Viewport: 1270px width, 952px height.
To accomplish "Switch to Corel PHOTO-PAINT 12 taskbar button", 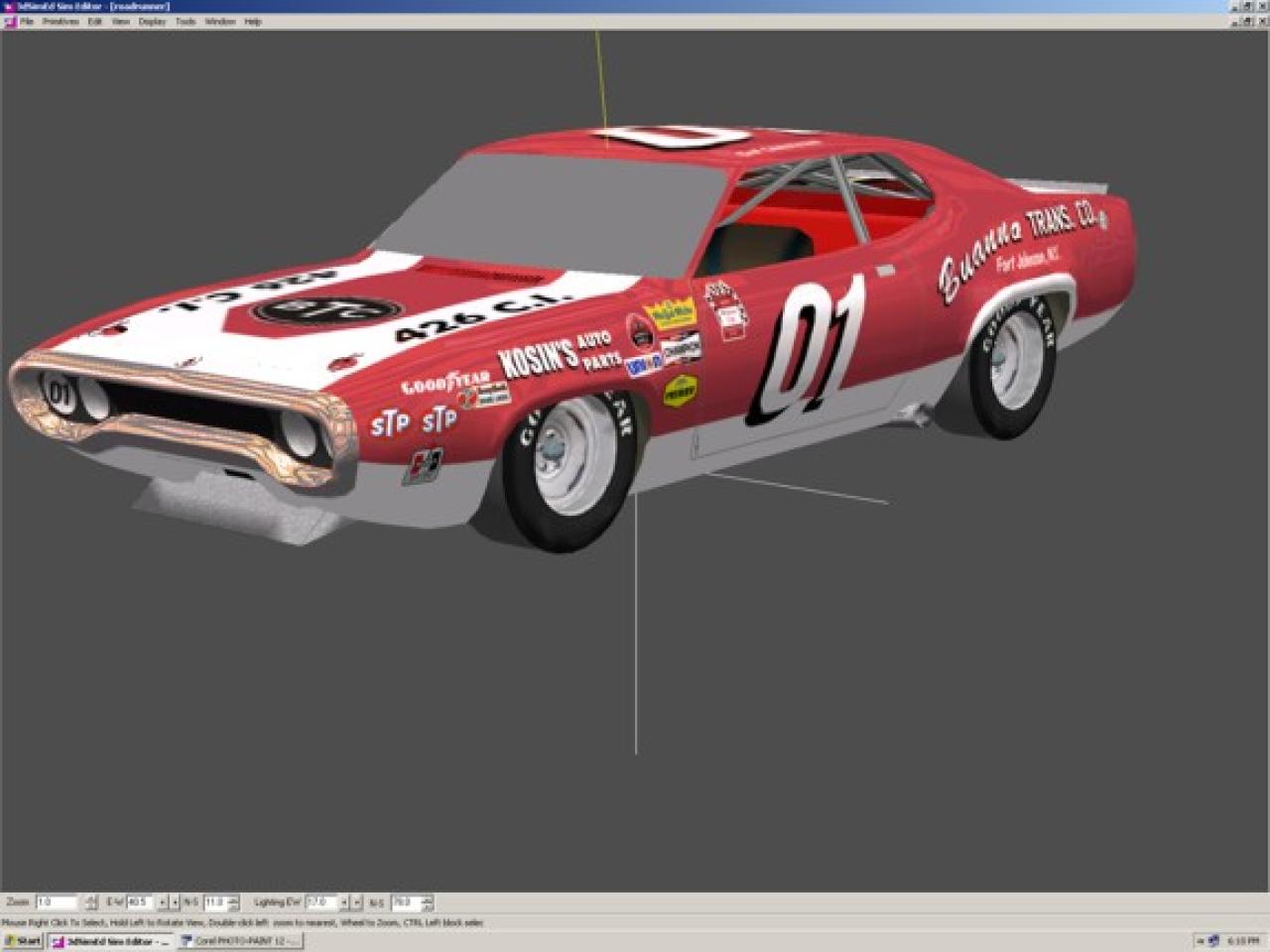I will [x=240, y=941].
